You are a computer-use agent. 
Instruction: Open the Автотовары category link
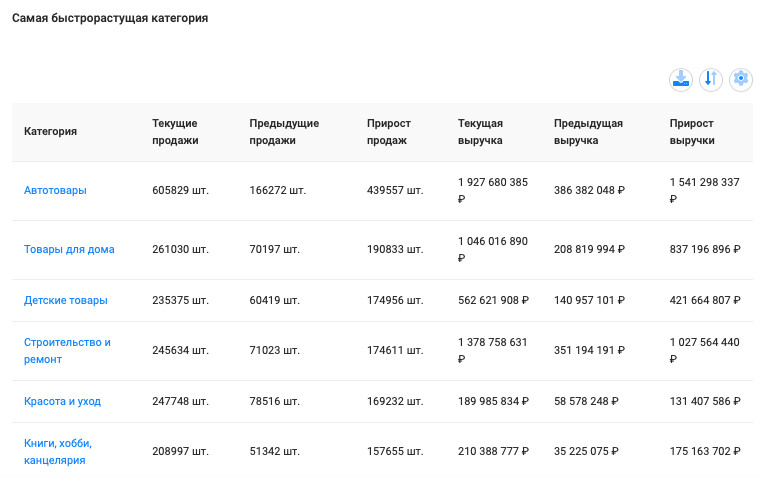pyautogui.click(x=55, y=190)
